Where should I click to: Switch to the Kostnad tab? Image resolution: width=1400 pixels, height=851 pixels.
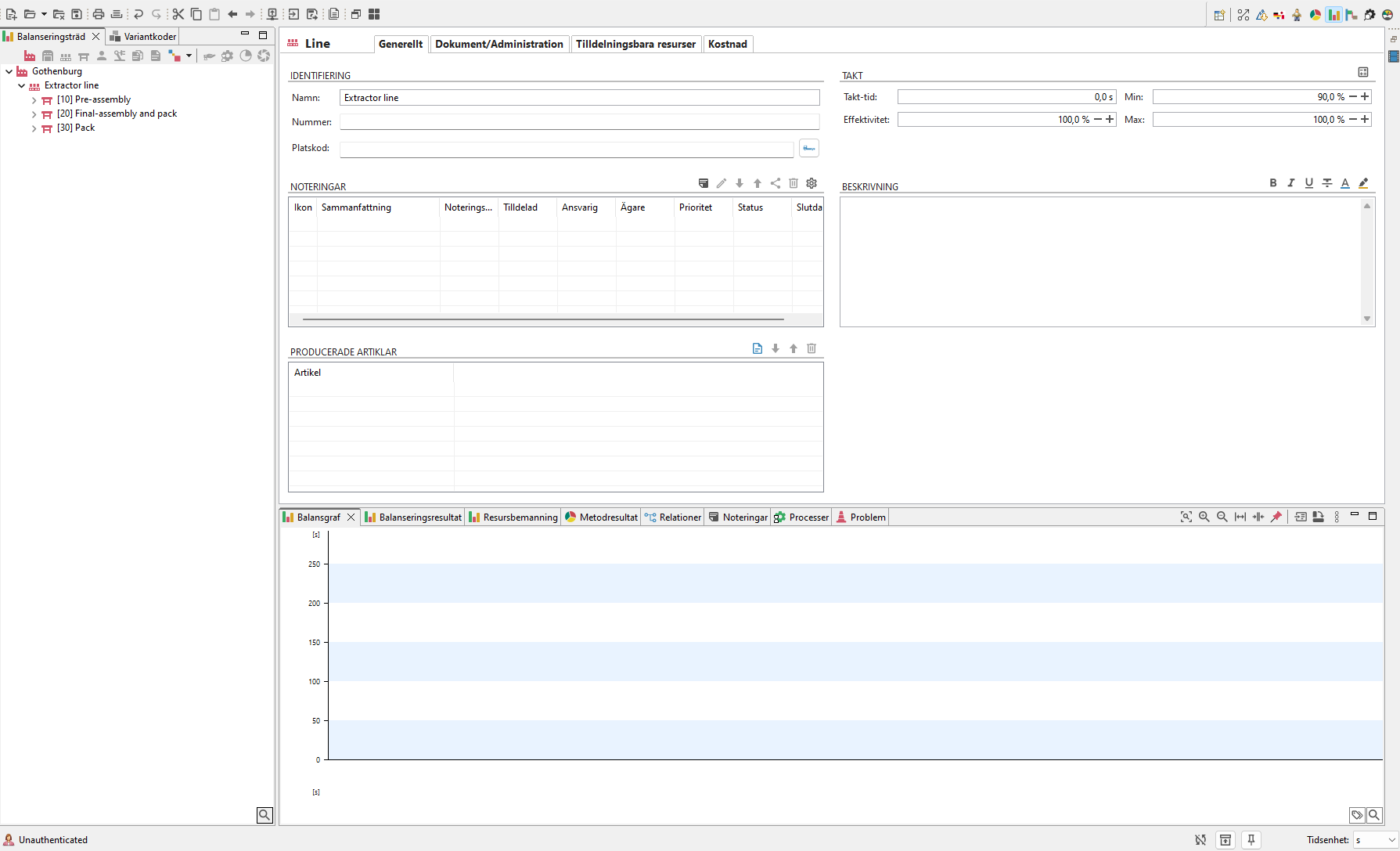click(x=727, y=44)
